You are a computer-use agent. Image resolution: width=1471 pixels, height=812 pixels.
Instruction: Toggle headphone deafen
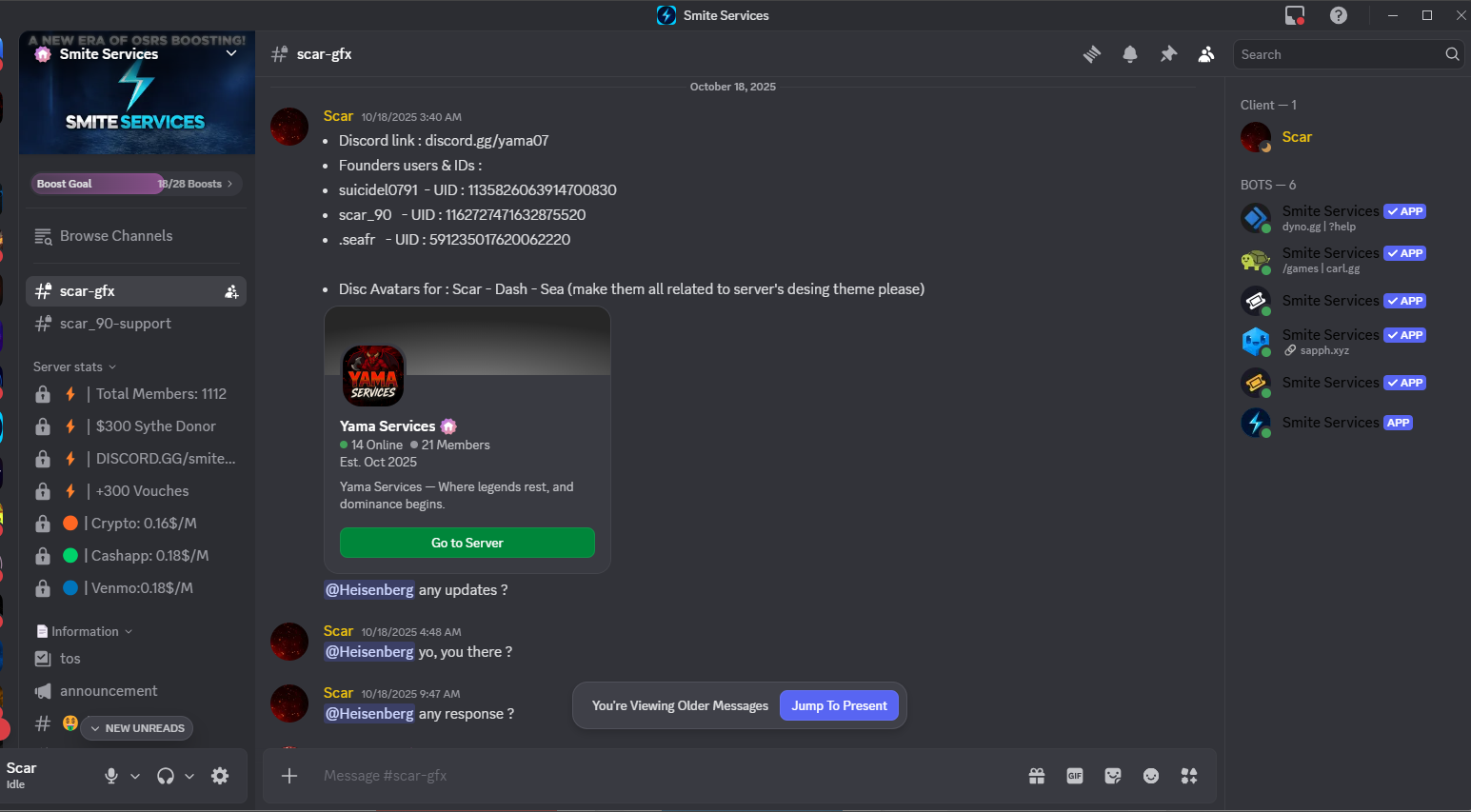pyautogui.click(x=166, y=776)
